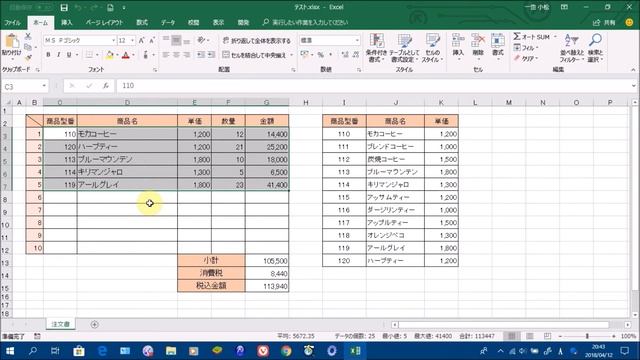Click the Name Box showing C3
Screen dimensions: 640x360
pos(21,86)
